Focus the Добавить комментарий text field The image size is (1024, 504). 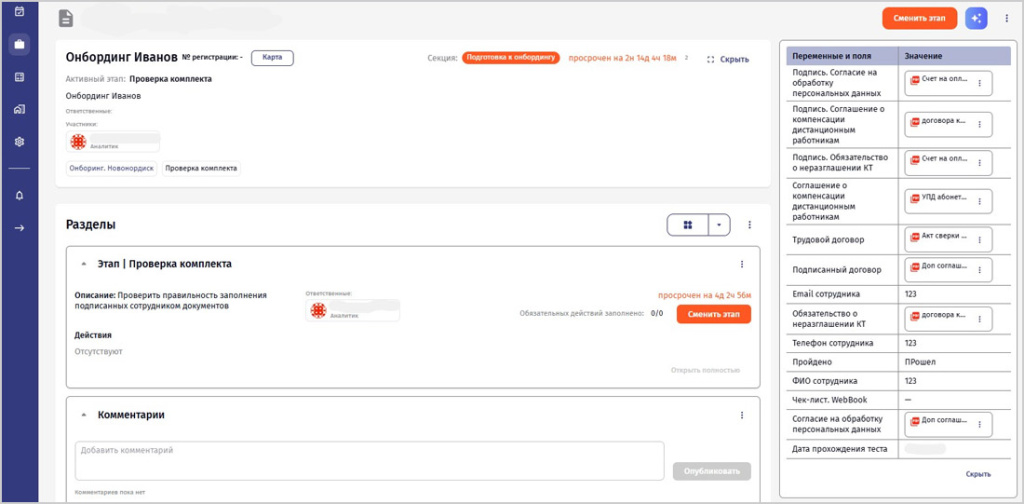[x=370, y=461]
